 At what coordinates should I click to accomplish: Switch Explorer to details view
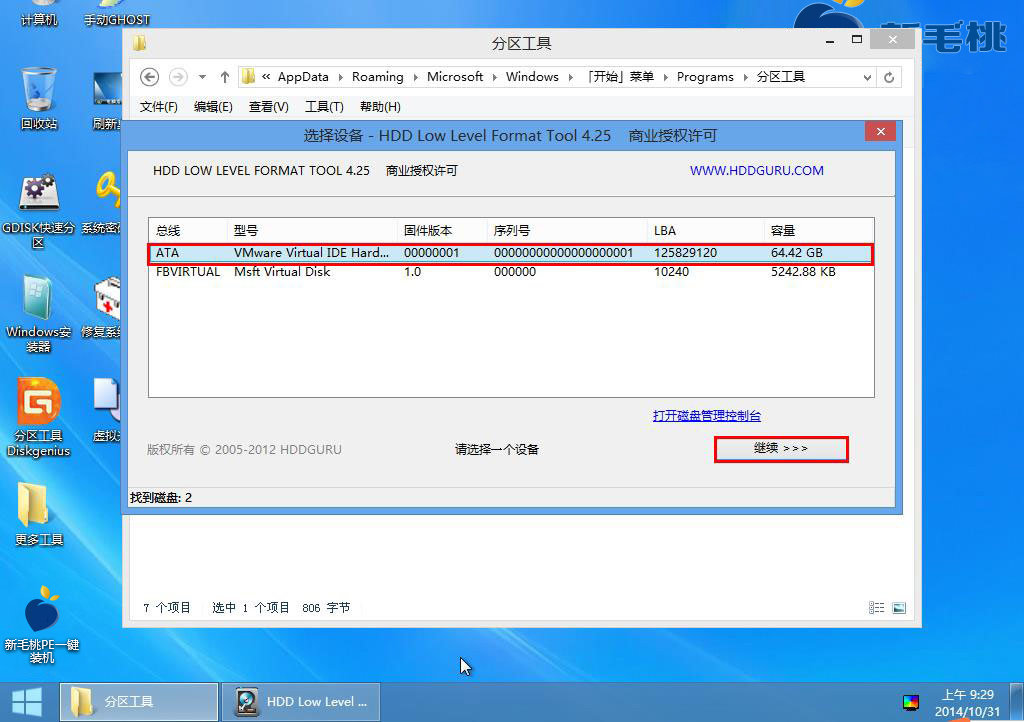tap(876, 608)
